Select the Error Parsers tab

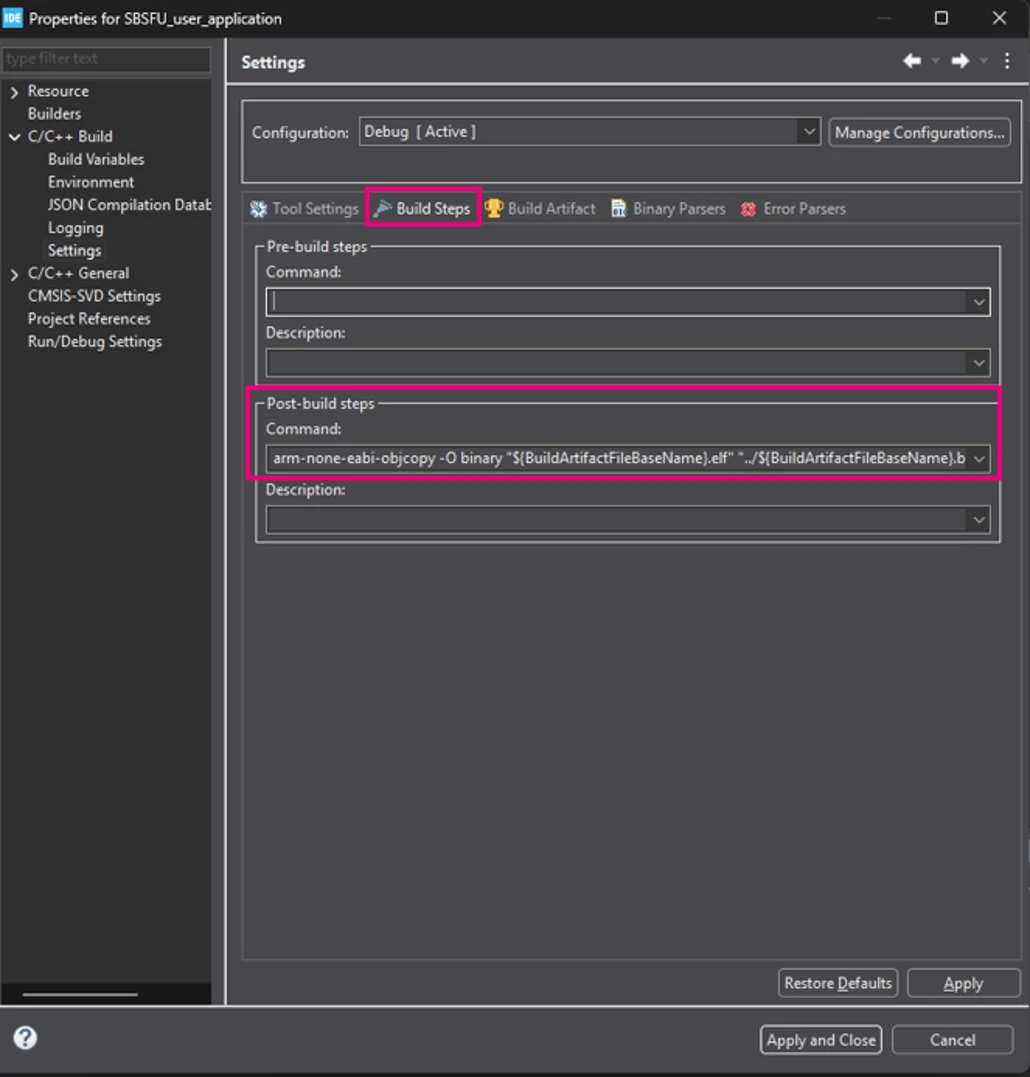pyautogui.click(x=793, y=209)
